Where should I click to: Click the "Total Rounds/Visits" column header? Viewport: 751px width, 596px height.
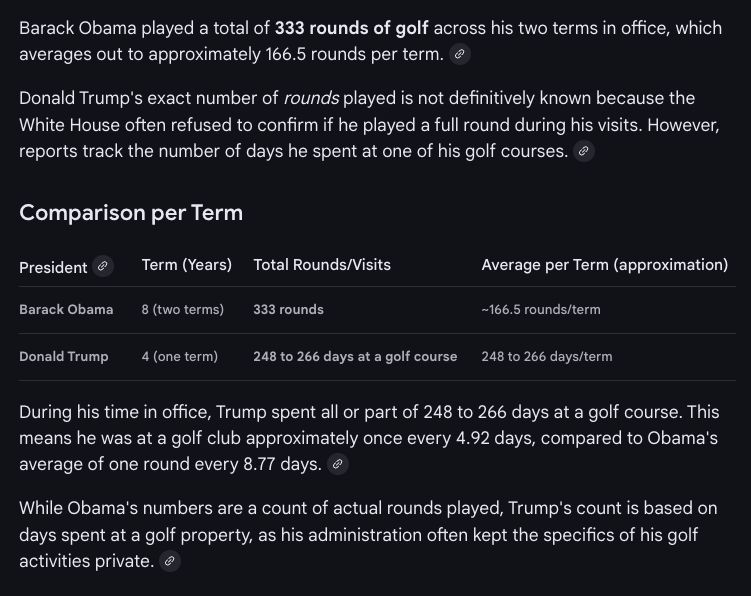click(x=322, y=265)
